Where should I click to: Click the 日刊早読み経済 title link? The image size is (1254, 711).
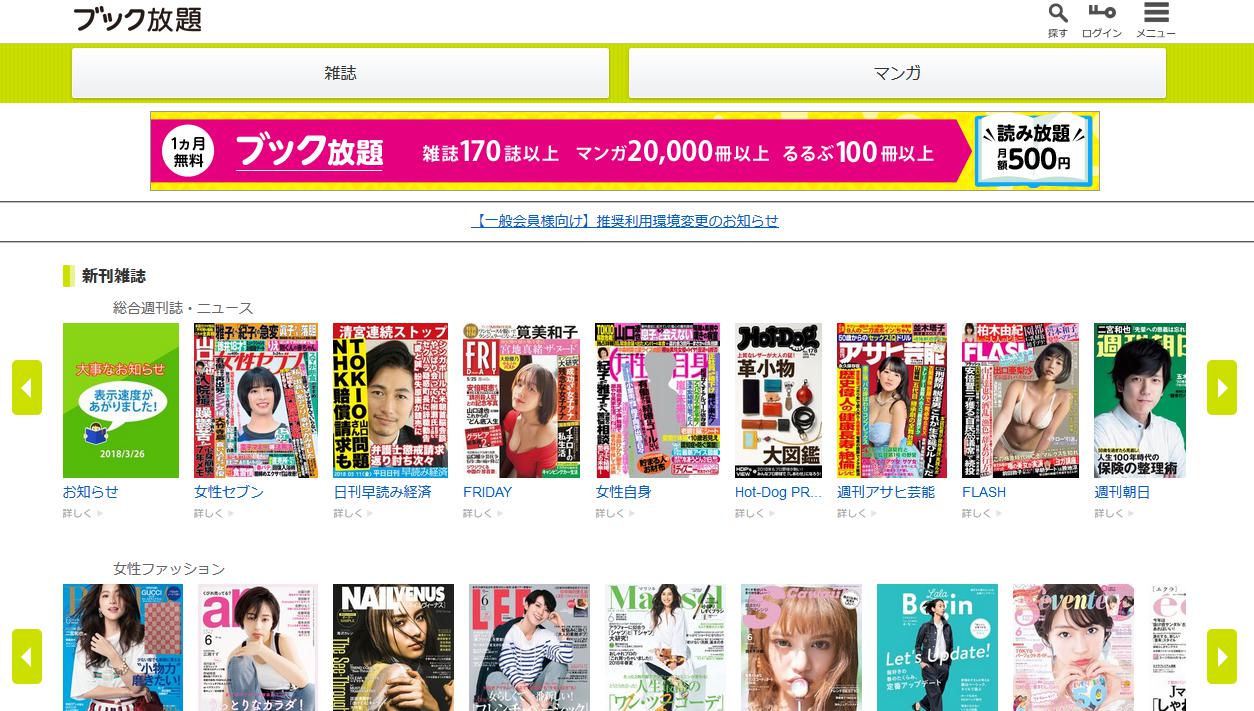[x=382, y=492]
